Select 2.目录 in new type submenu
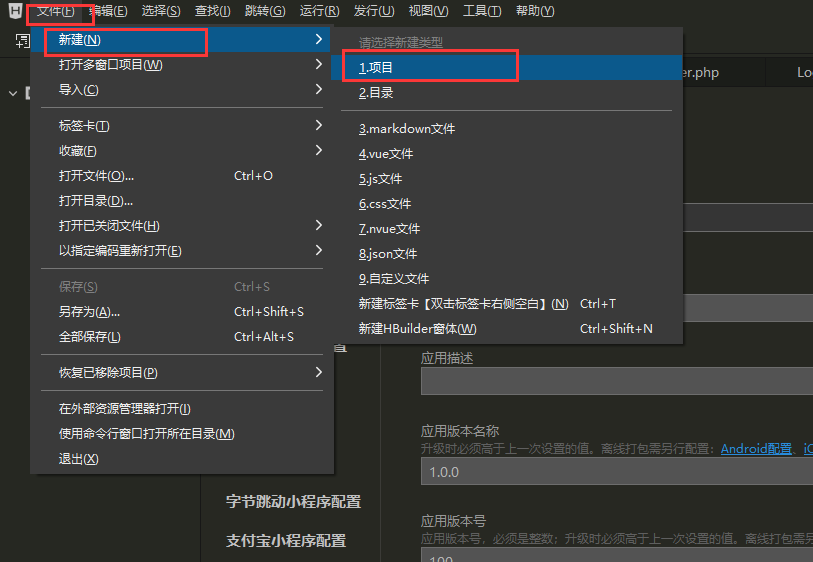The image size is (813, 562). (507, 93)
